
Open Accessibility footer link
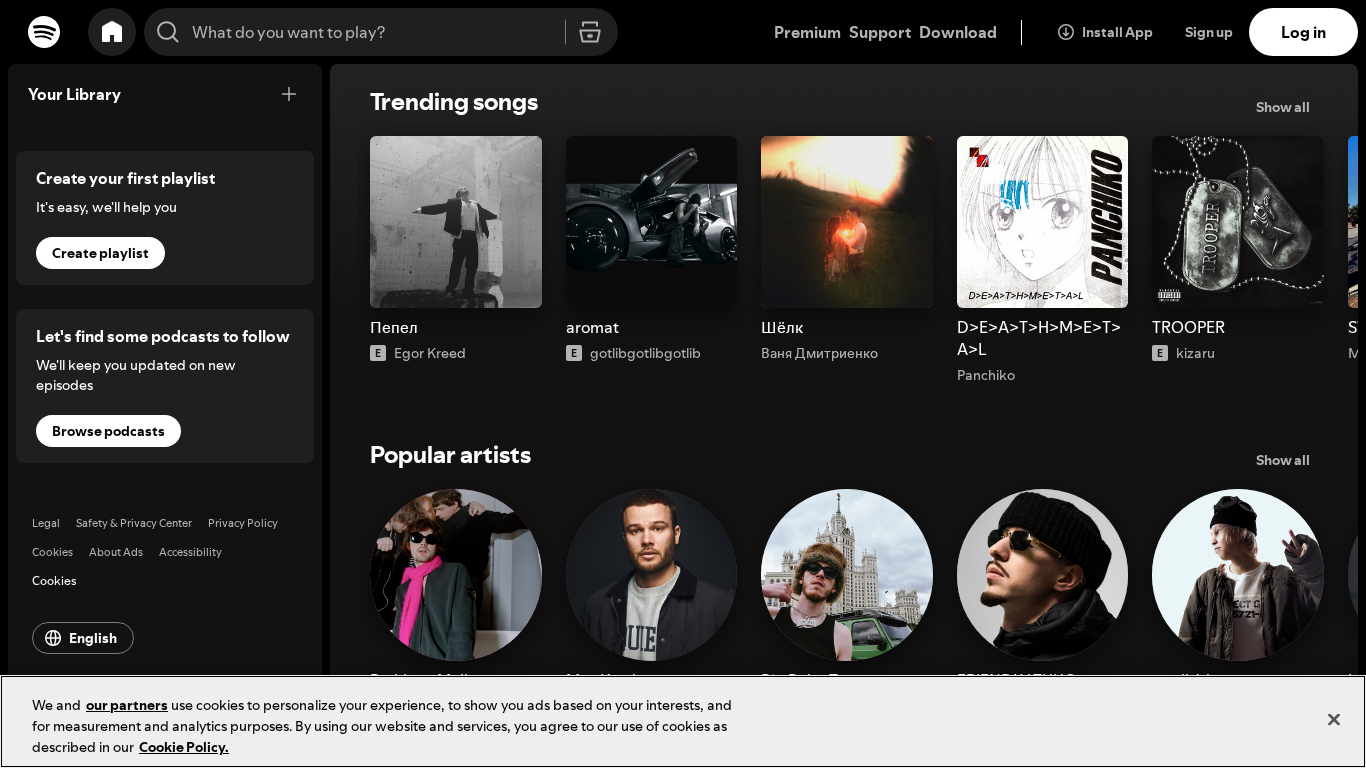click(190, 552)
